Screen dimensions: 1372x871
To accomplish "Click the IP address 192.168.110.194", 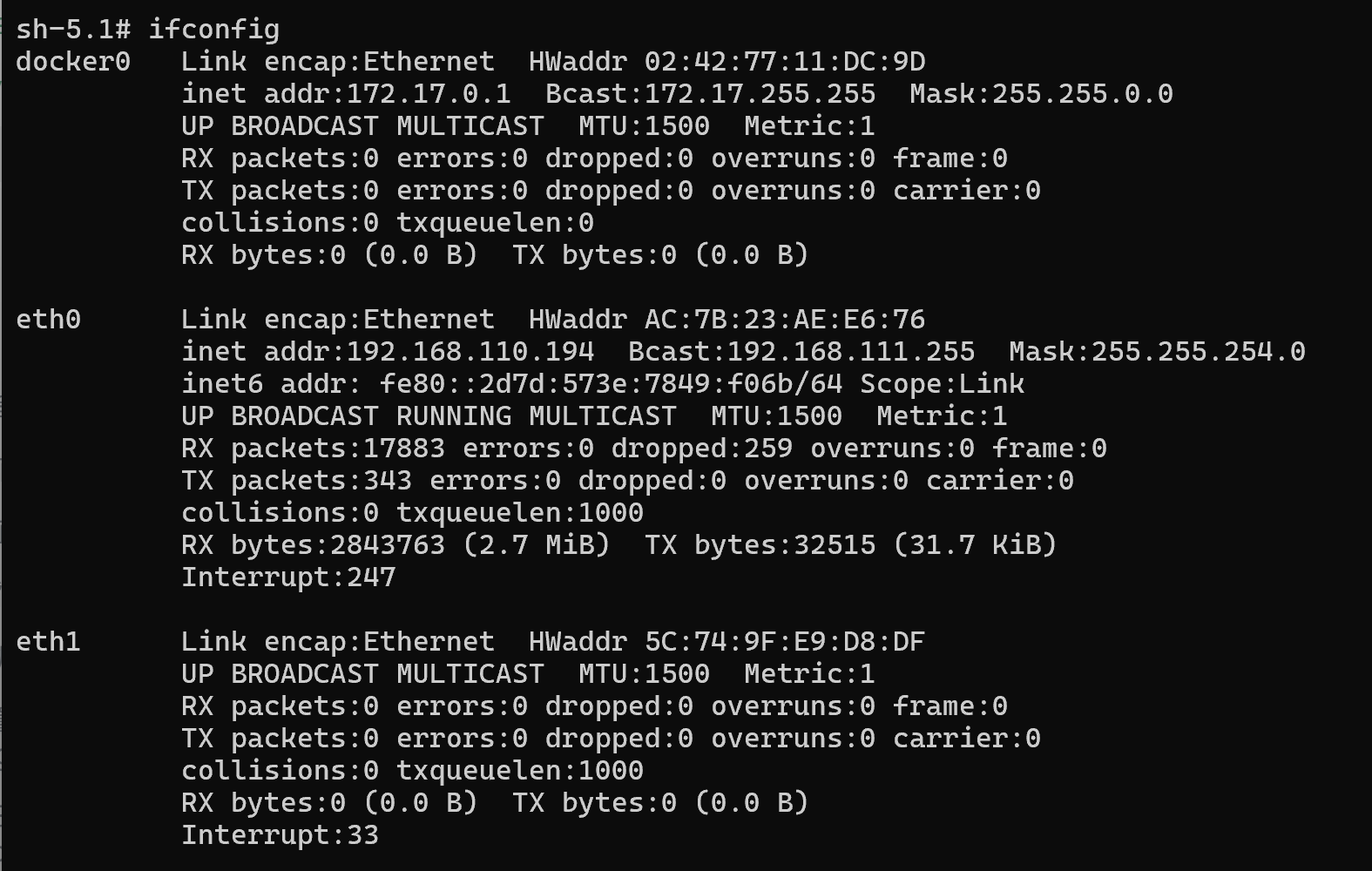I will (x=470, y=352).
